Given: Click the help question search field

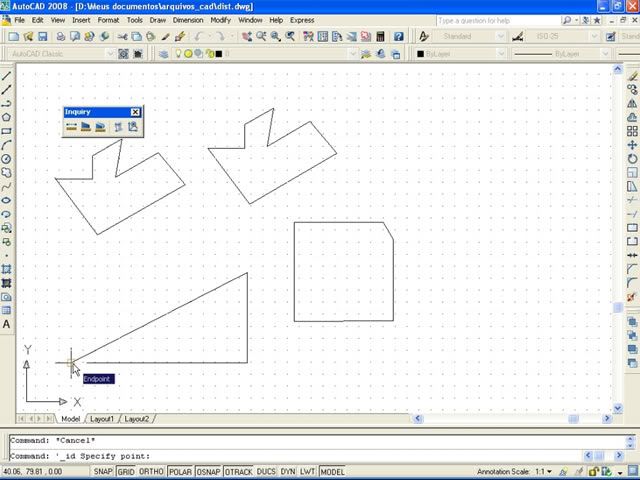Looking at the screenshot, I should (x=498, y=20).
